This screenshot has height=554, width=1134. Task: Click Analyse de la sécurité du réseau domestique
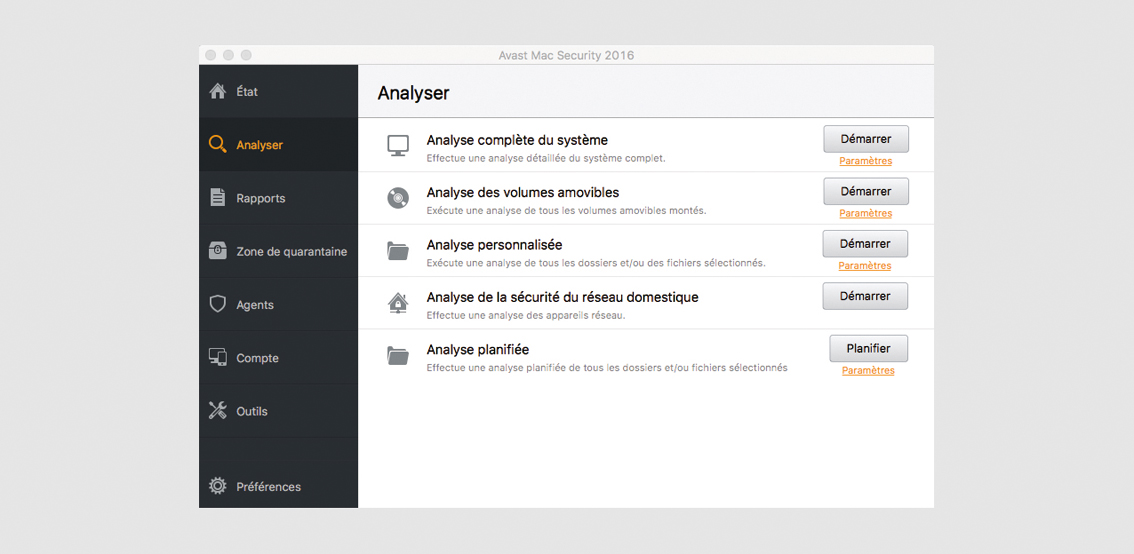pos(563,297)
